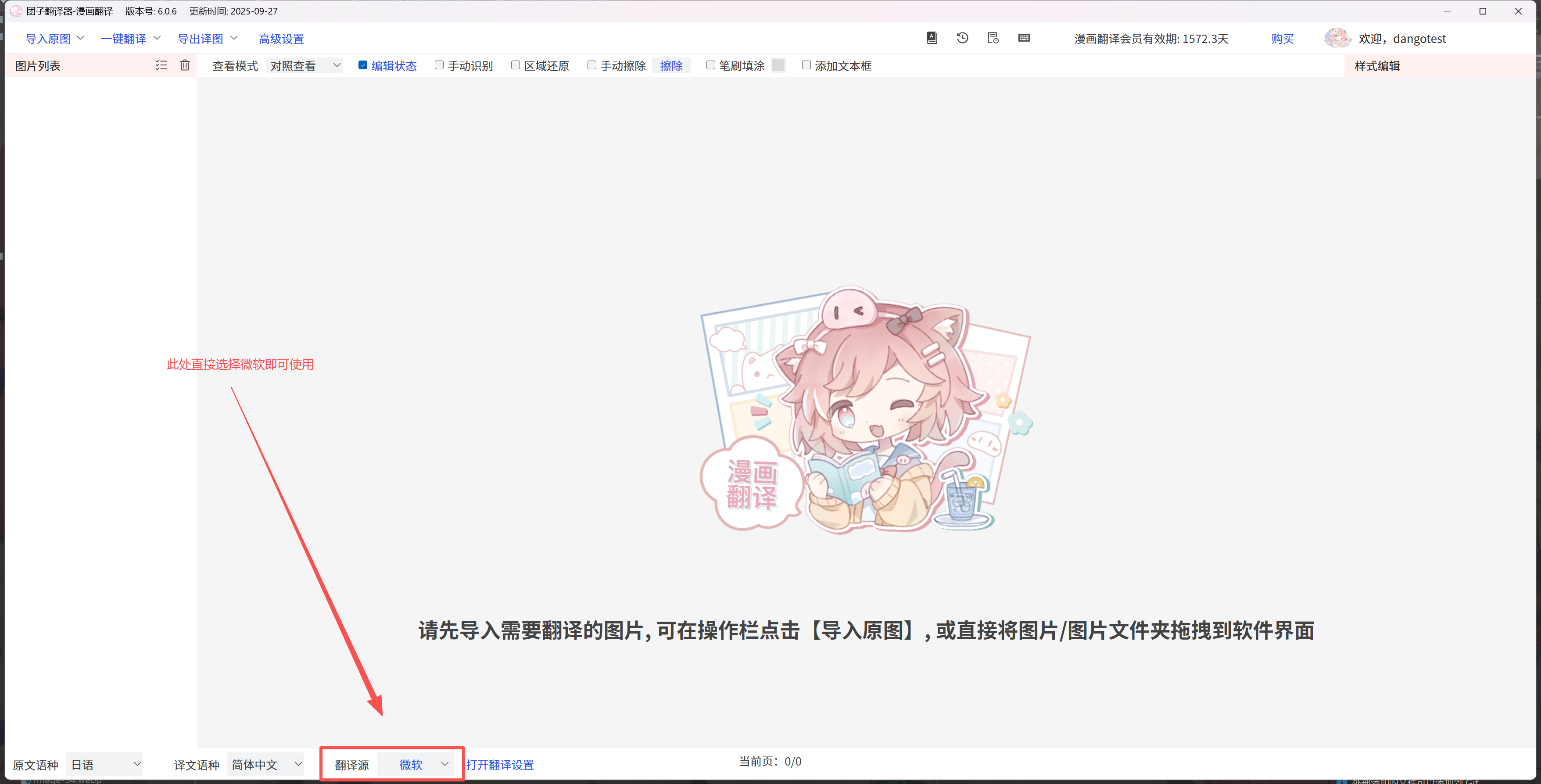Image resolution: width=1541 pixels, height=784 pixels.
Task: Click the trash icon in 图片列表
Action: tap(185, 65)
